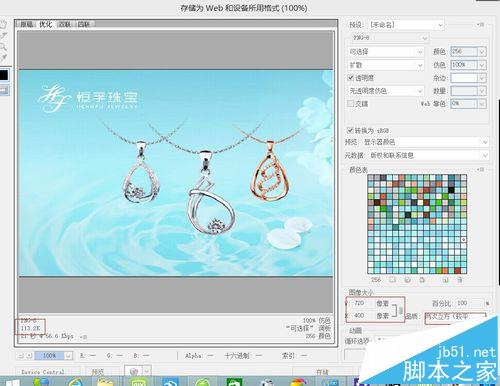Open the PNG-8 file format dropdown
This screenshot has height=386, width=500.
click(389, 38)
